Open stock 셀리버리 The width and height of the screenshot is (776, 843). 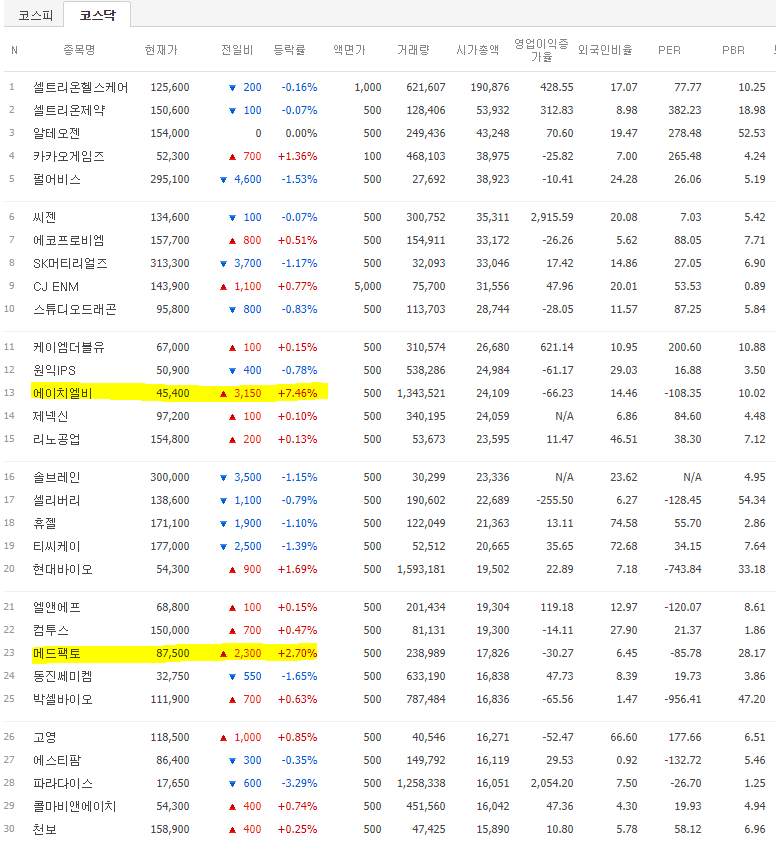point(56,501)
